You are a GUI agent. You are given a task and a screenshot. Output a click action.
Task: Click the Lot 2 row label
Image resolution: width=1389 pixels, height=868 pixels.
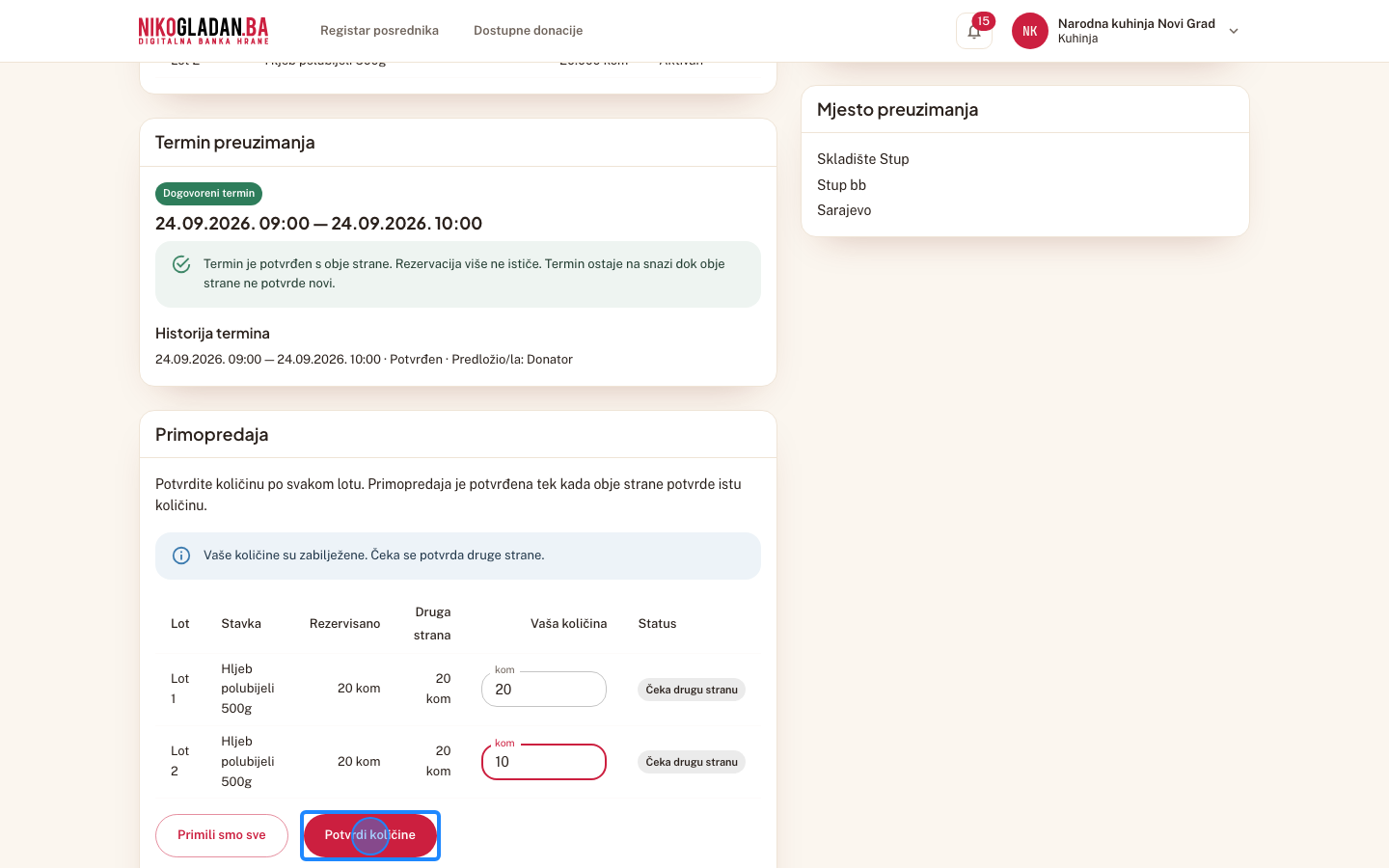pyautogui.click(x=180, y=761)
